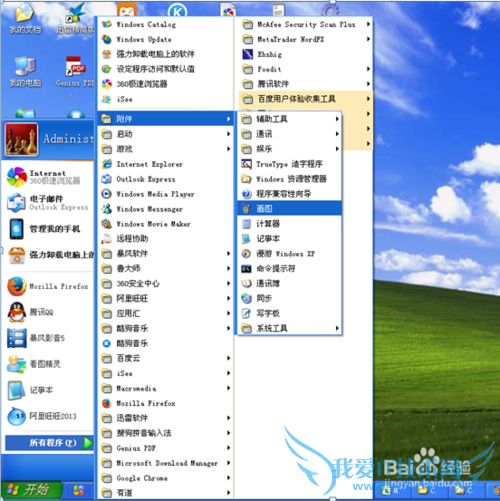Open 记事本 in the Accessories submenu
Viewport: 500px width, 501px height.
click(289, 238)
